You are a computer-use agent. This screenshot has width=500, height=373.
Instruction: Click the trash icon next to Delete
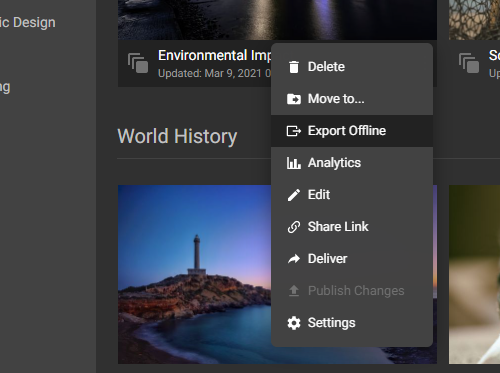tap(294, 67)
